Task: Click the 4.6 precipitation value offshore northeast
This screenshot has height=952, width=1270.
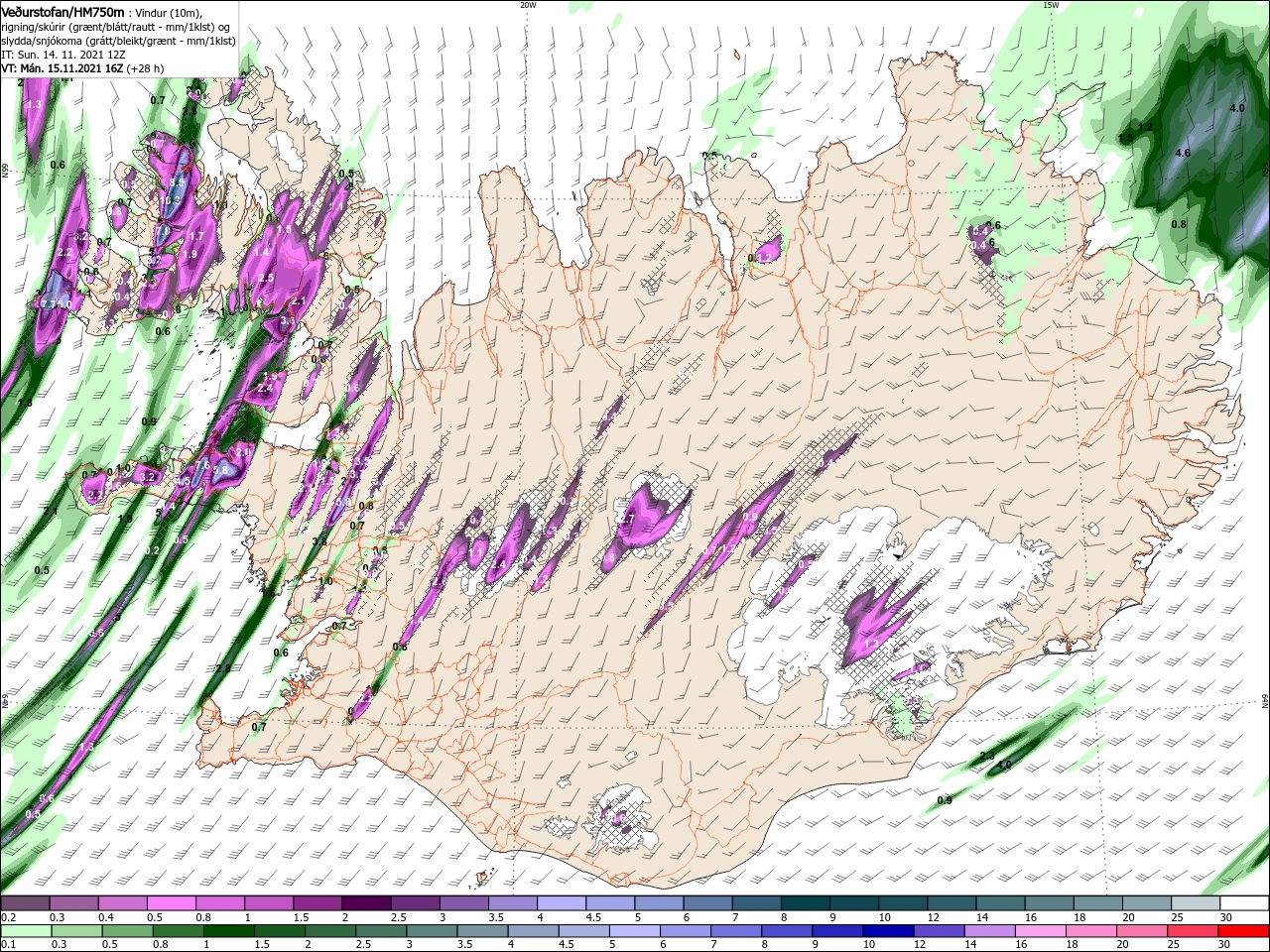Action: pos(1182,154)
